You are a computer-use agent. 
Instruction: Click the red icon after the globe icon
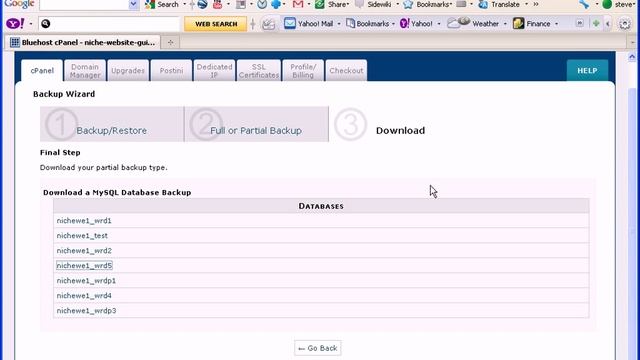tap(218, 4)
